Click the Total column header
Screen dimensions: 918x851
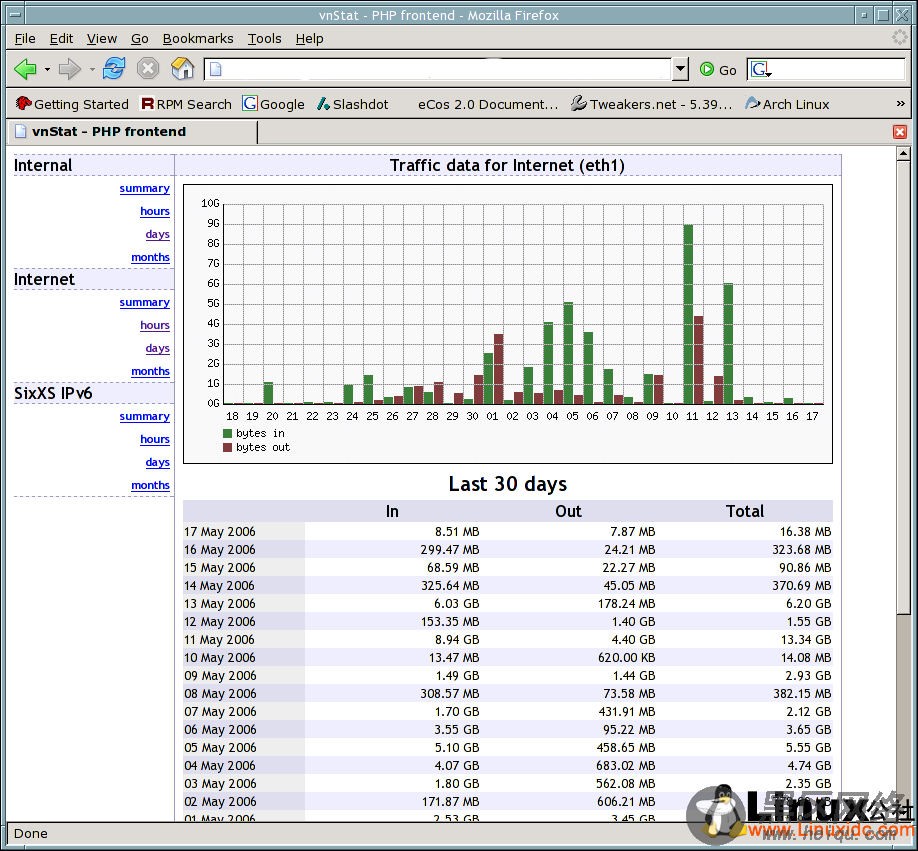745,512
